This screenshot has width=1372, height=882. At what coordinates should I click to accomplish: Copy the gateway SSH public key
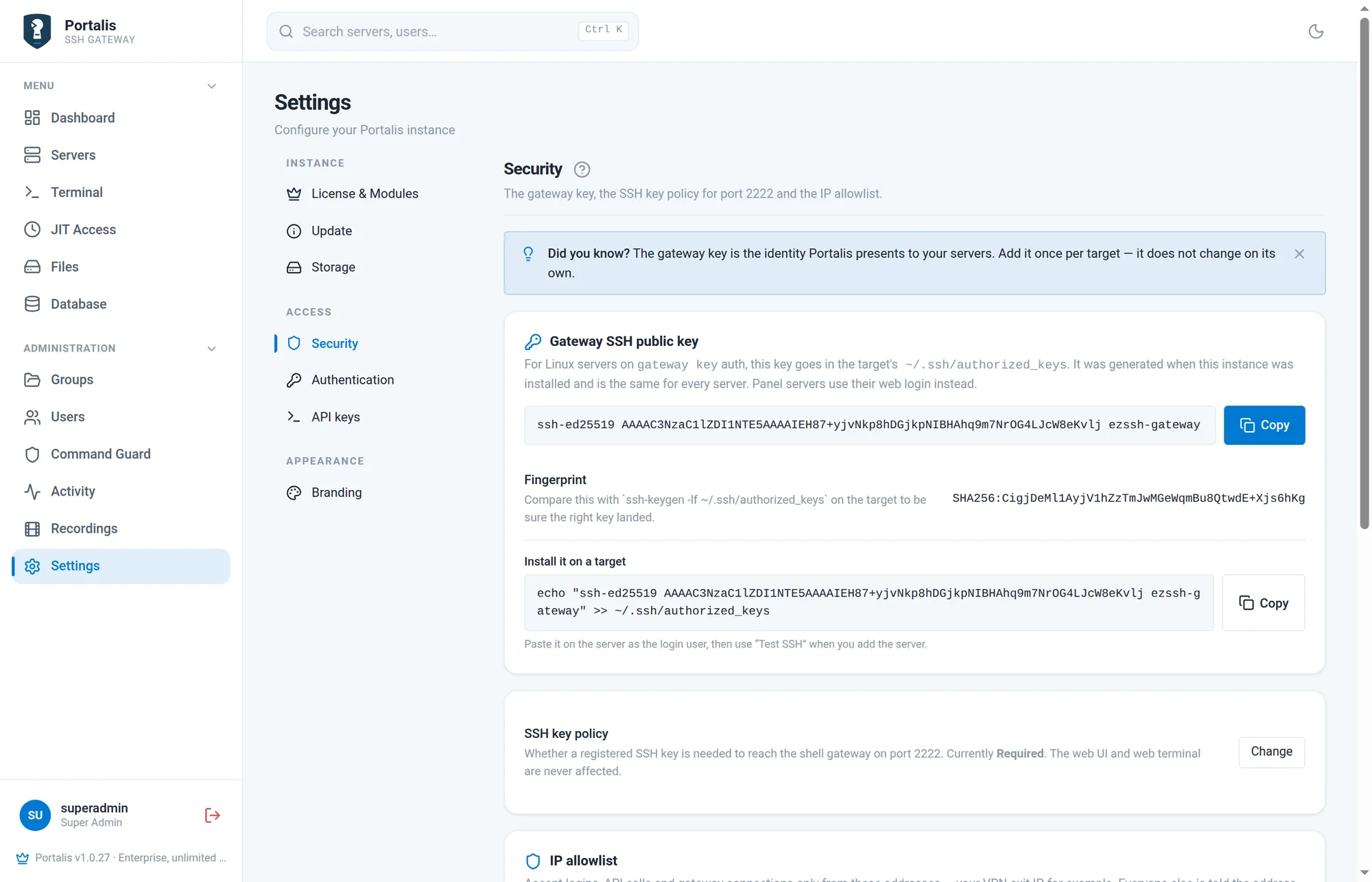click(x=1264, y=426)
